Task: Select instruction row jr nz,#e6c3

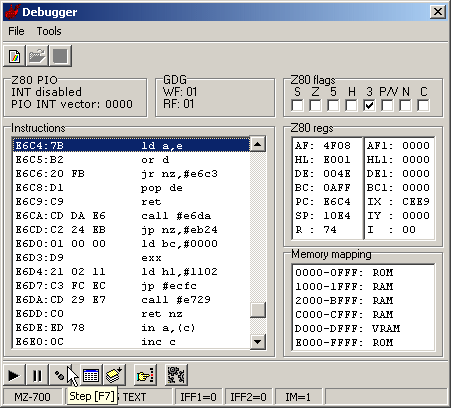Action: [x=131, y=174]
